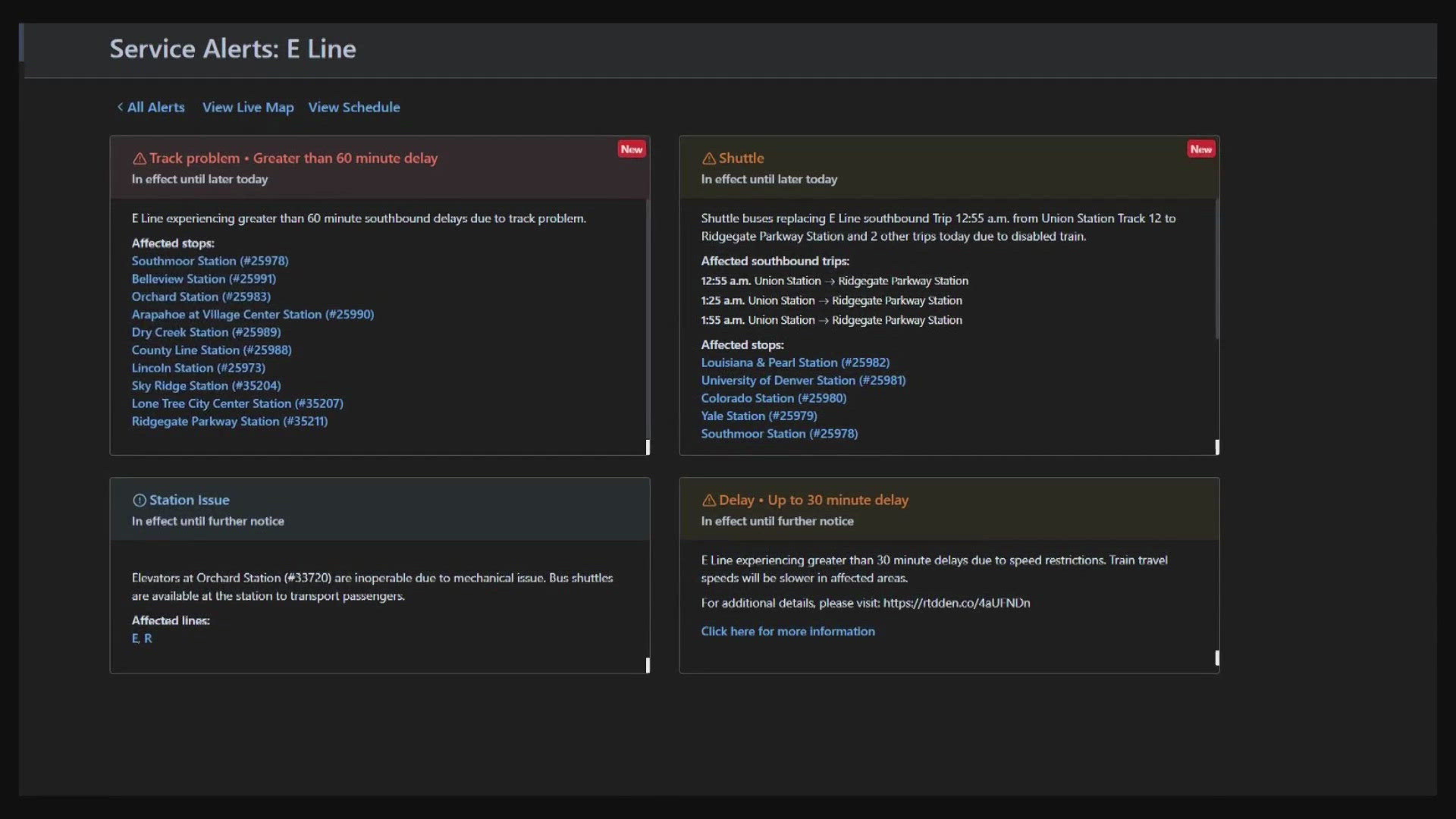Click Affected lines label in Station Issue card

click(x=171, y=621)
